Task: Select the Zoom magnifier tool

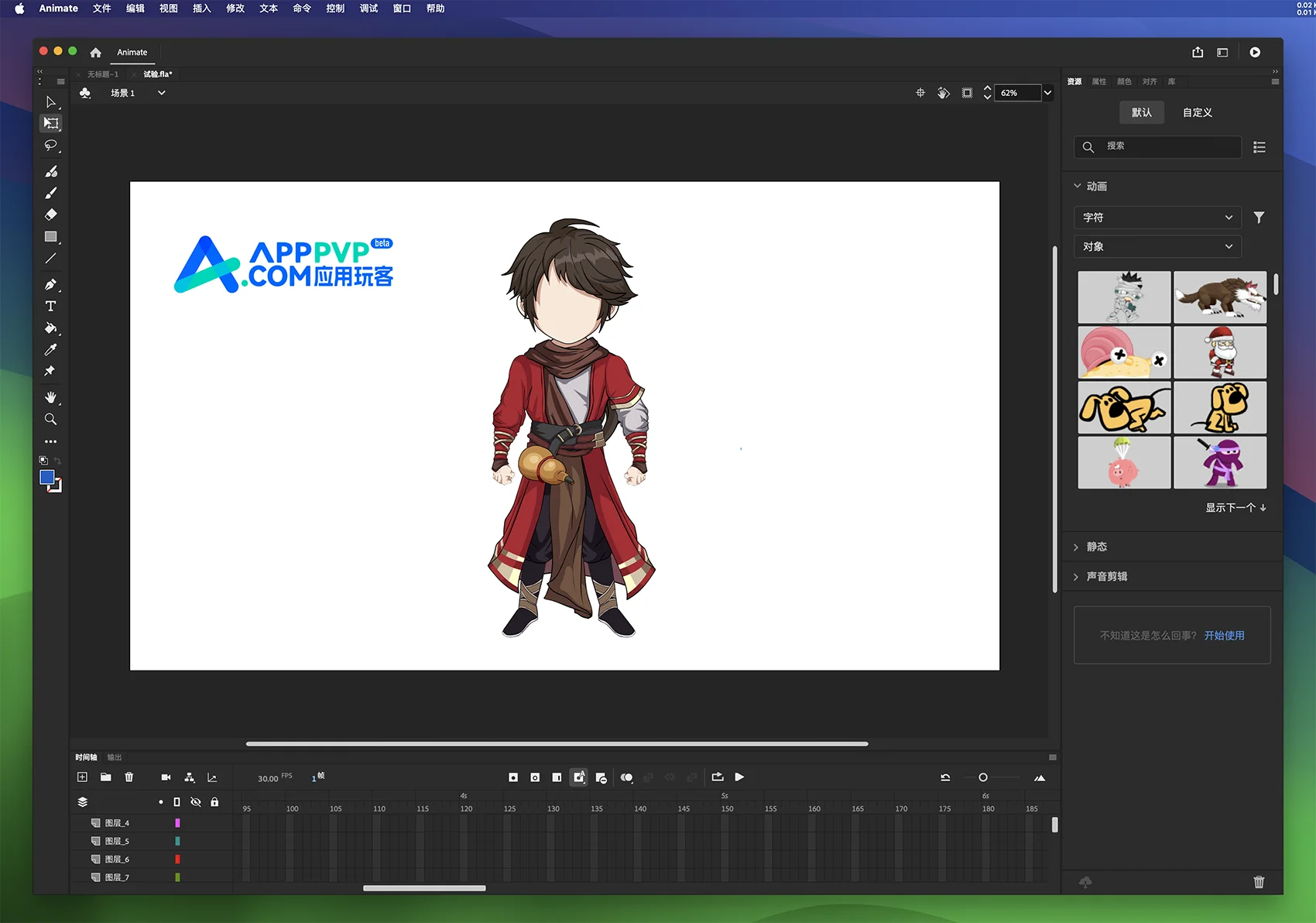Action: point(50,419)
